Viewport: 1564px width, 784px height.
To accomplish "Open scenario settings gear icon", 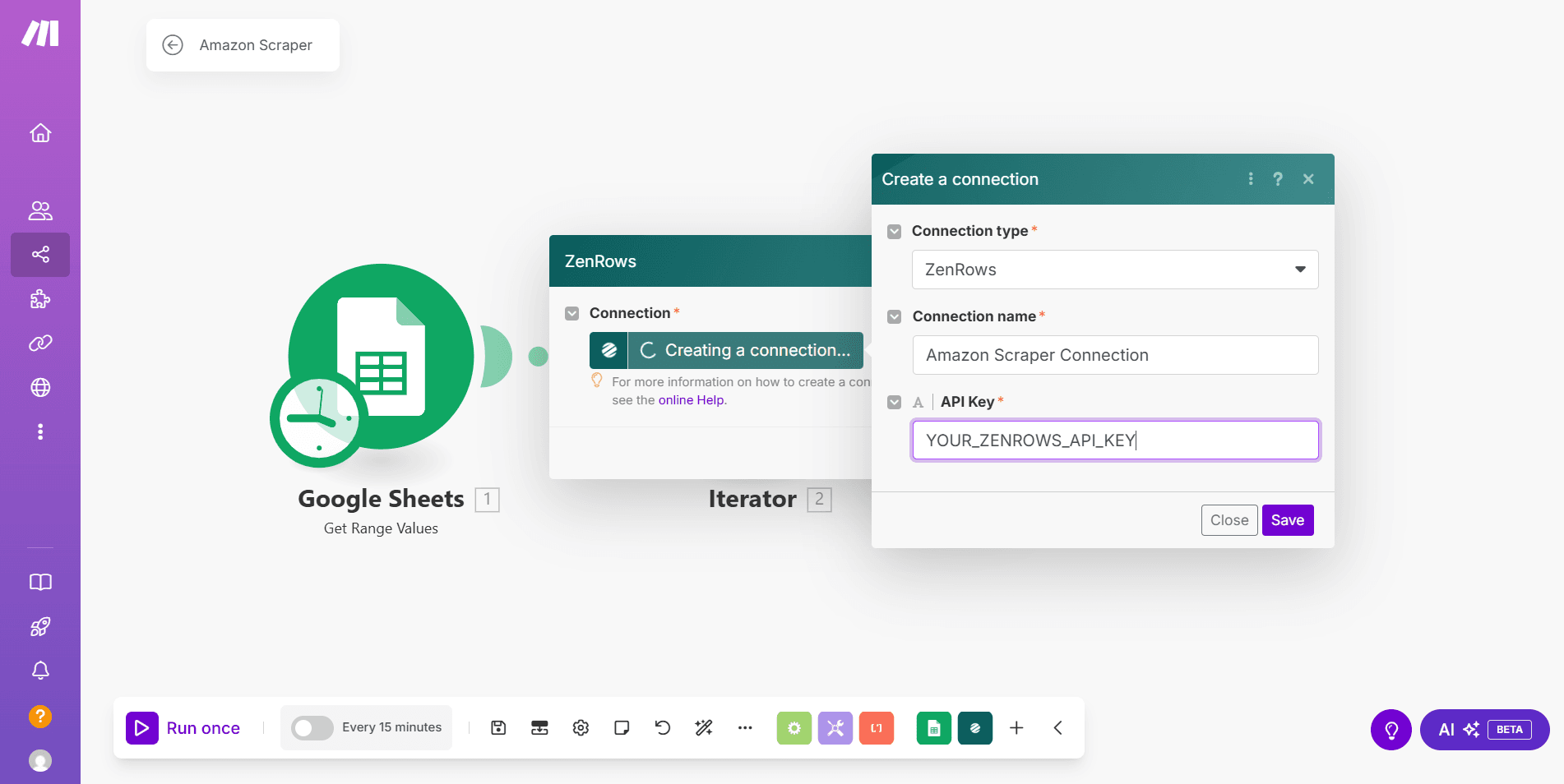I will 581,728.
